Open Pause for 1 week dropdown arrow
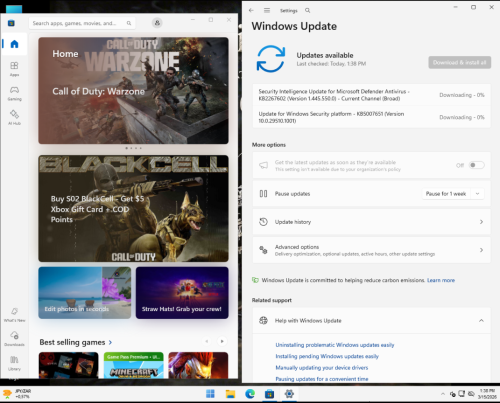 477,194
